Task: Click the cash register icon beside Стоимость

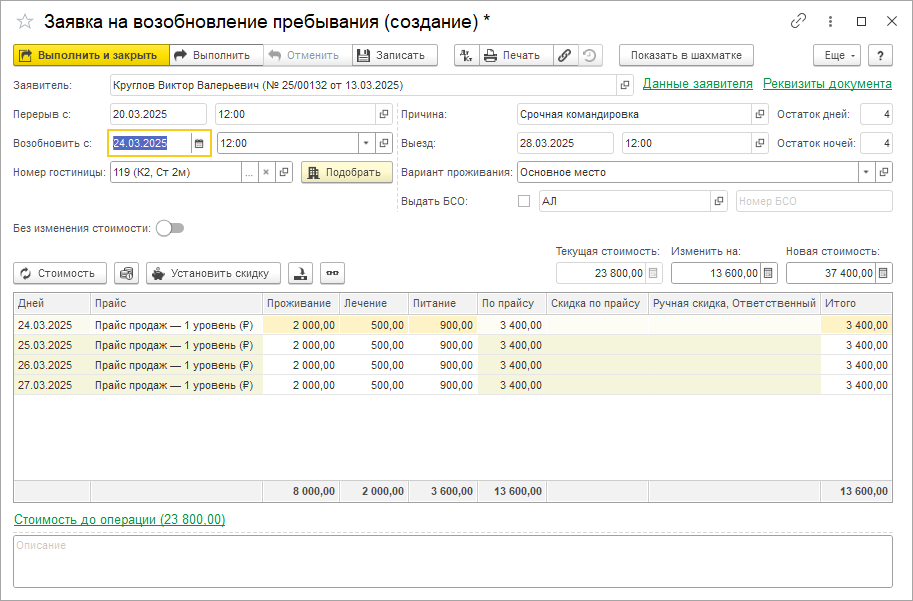Action: coord(126,273)
